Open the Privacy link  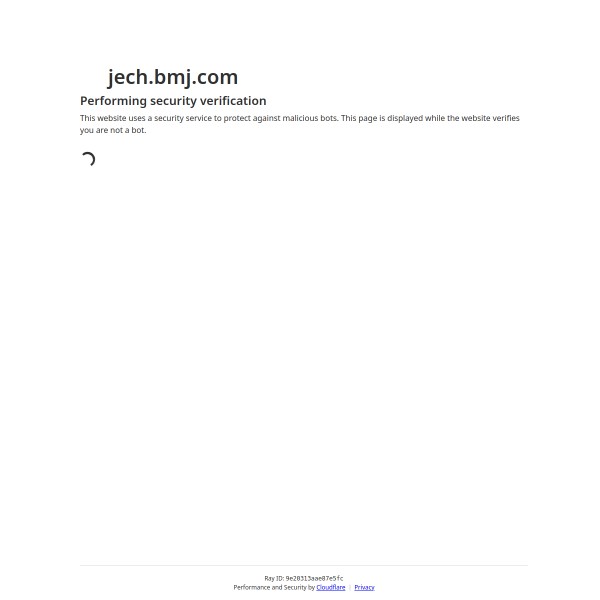click(364, 587)
